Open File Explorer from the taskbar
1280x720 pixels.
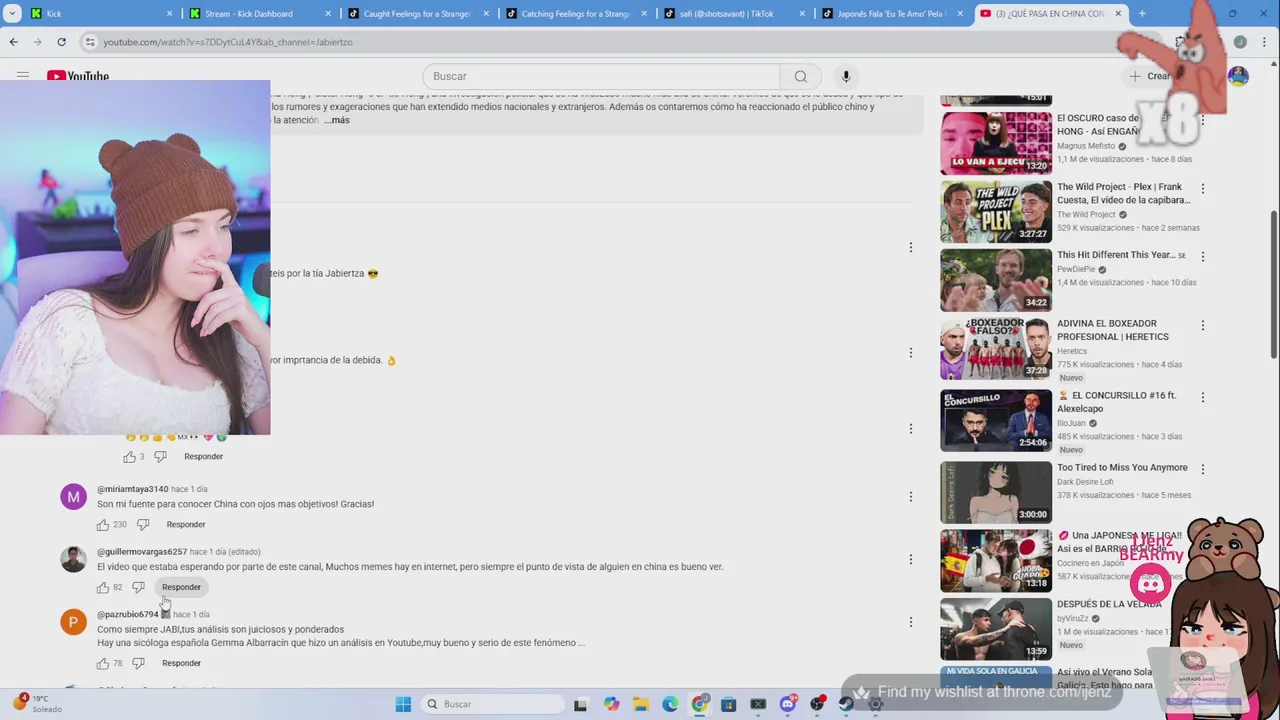pos(641,704)
